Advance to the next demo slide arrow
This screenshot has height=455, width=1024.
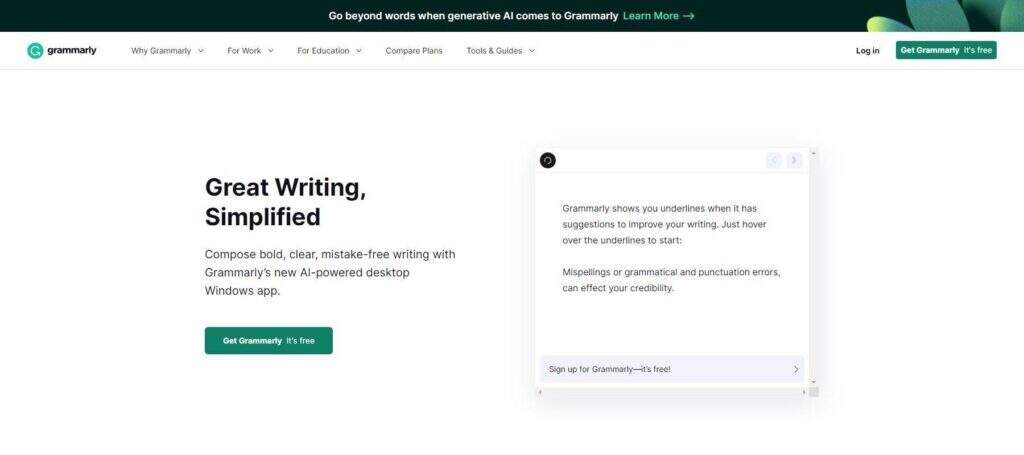[x=794, y=160]
